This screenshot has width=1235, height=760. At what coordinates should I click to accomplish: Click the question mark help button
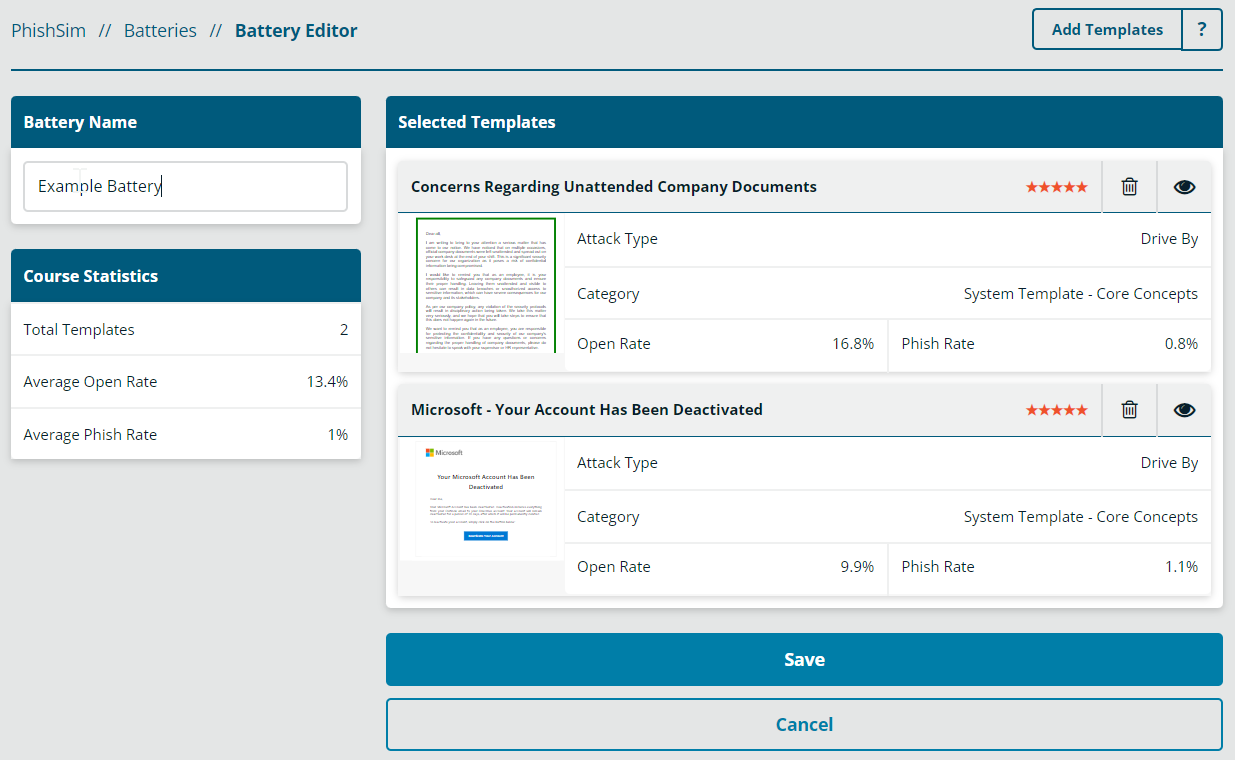(x=1202, y=30)
